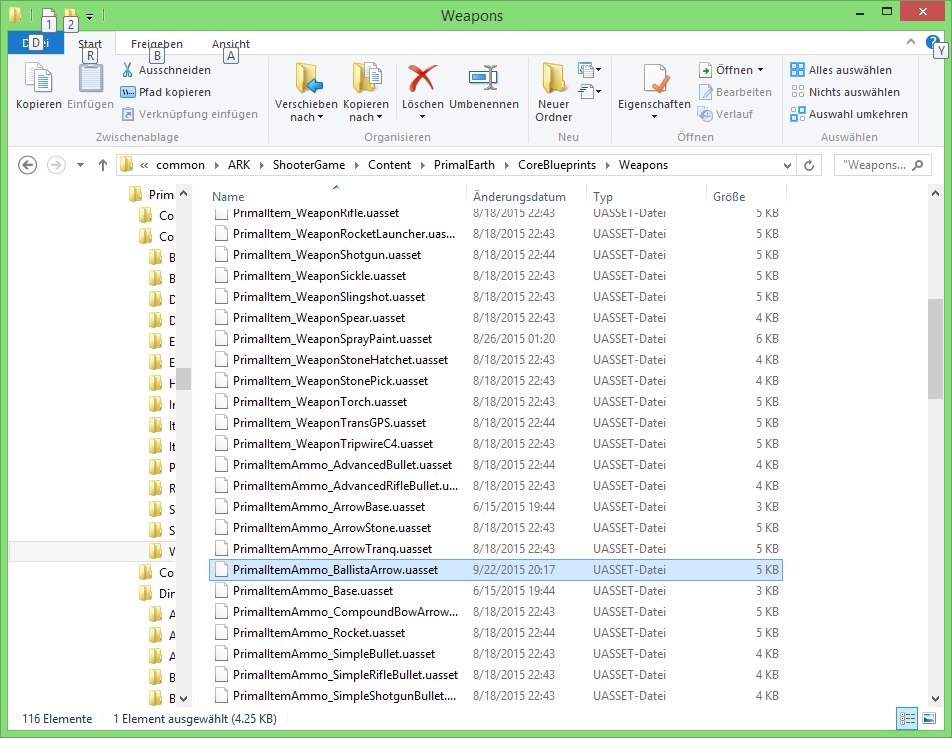Click the Forward navigation arrow
Viewport: 952px width, 738px height.
[56, 165]
